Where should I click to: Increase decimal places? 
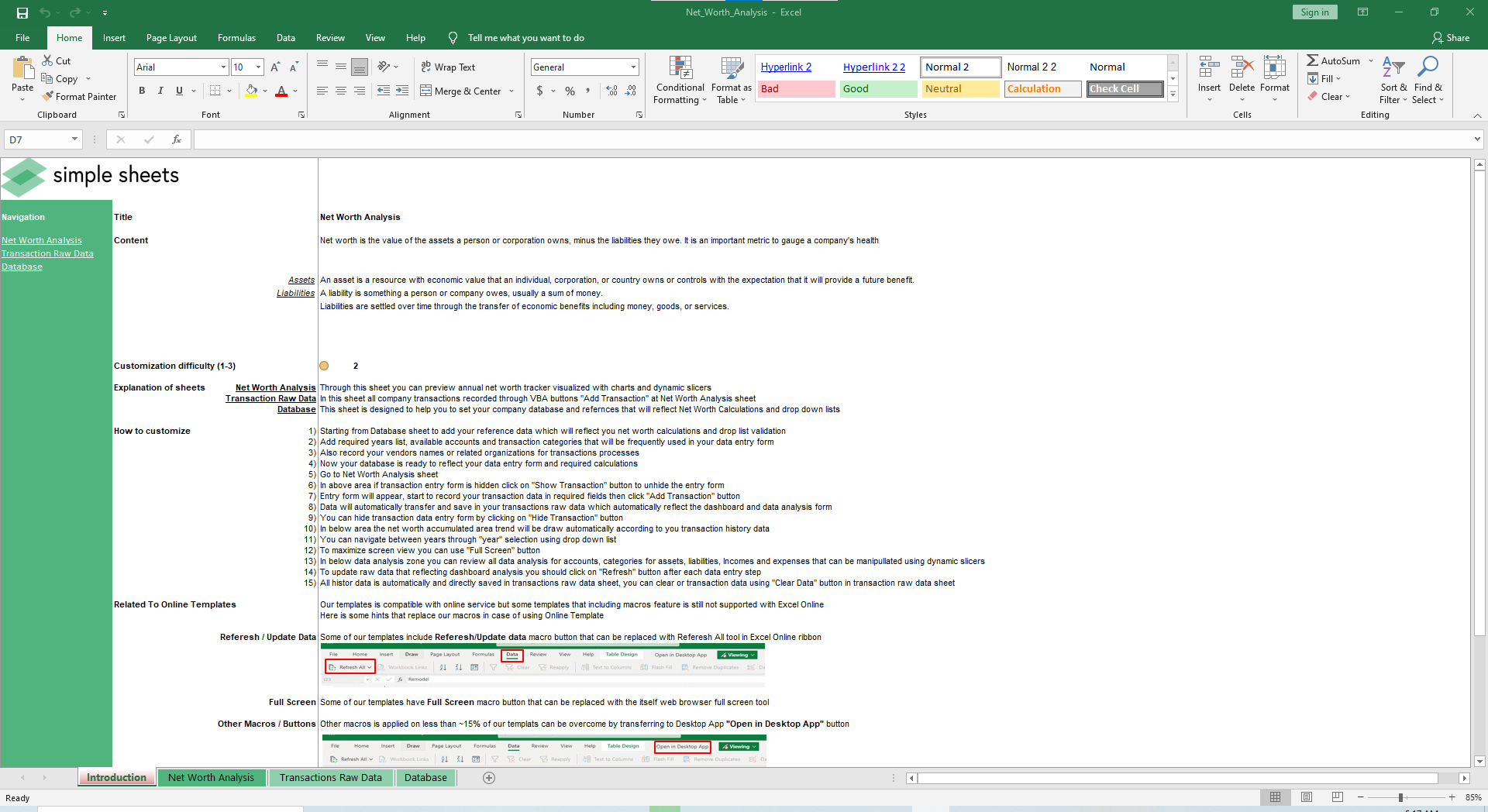pos(612,91)
